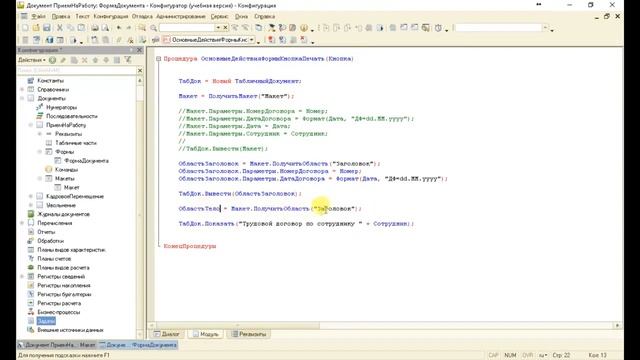640x360 pixels.
Task: Collapse the ПриемНаРаботу tree node
Action: (31, 125)
